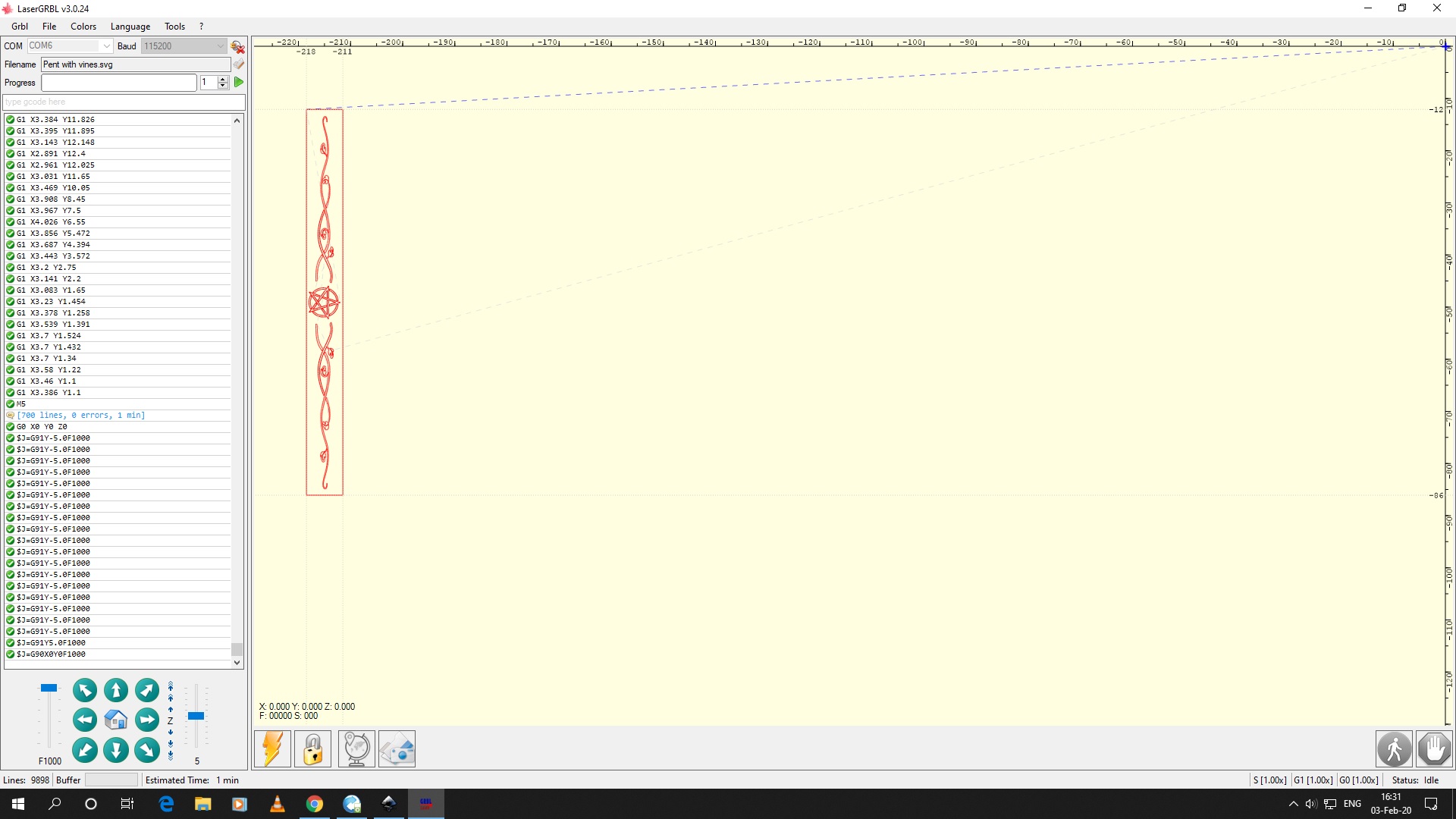Click the feed hold hand icon
The width and height of the screenshot is (1456, 819).
click(1433, 748)
